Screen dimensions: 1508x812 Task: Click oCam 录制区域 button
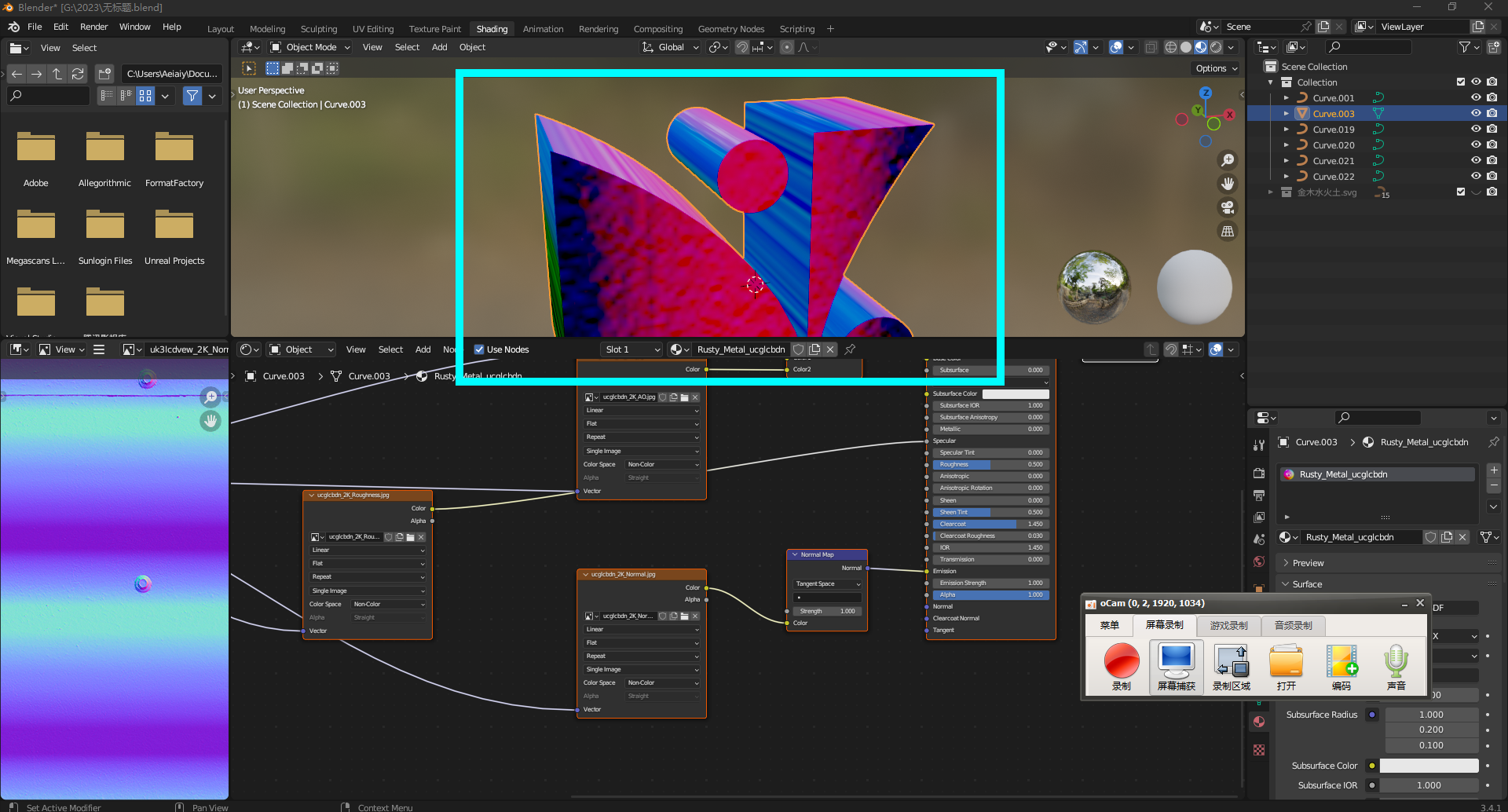(1231, 666)
